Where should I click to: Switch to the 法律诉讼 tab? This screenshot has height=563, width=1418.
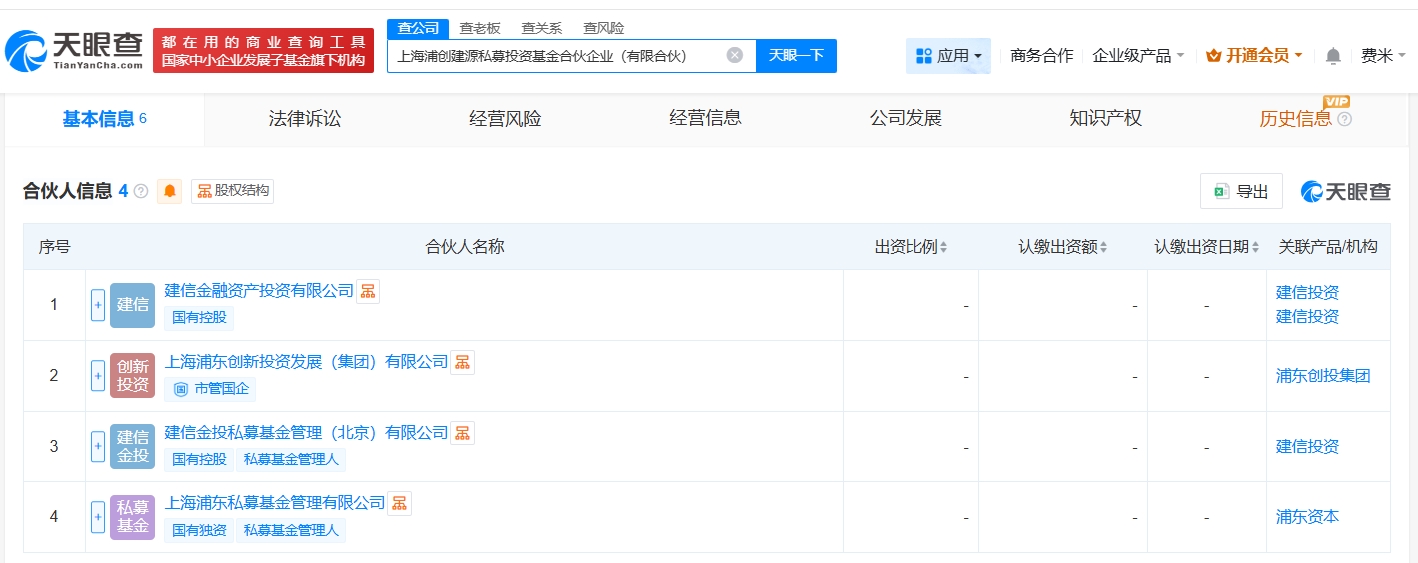pos(305,119)
